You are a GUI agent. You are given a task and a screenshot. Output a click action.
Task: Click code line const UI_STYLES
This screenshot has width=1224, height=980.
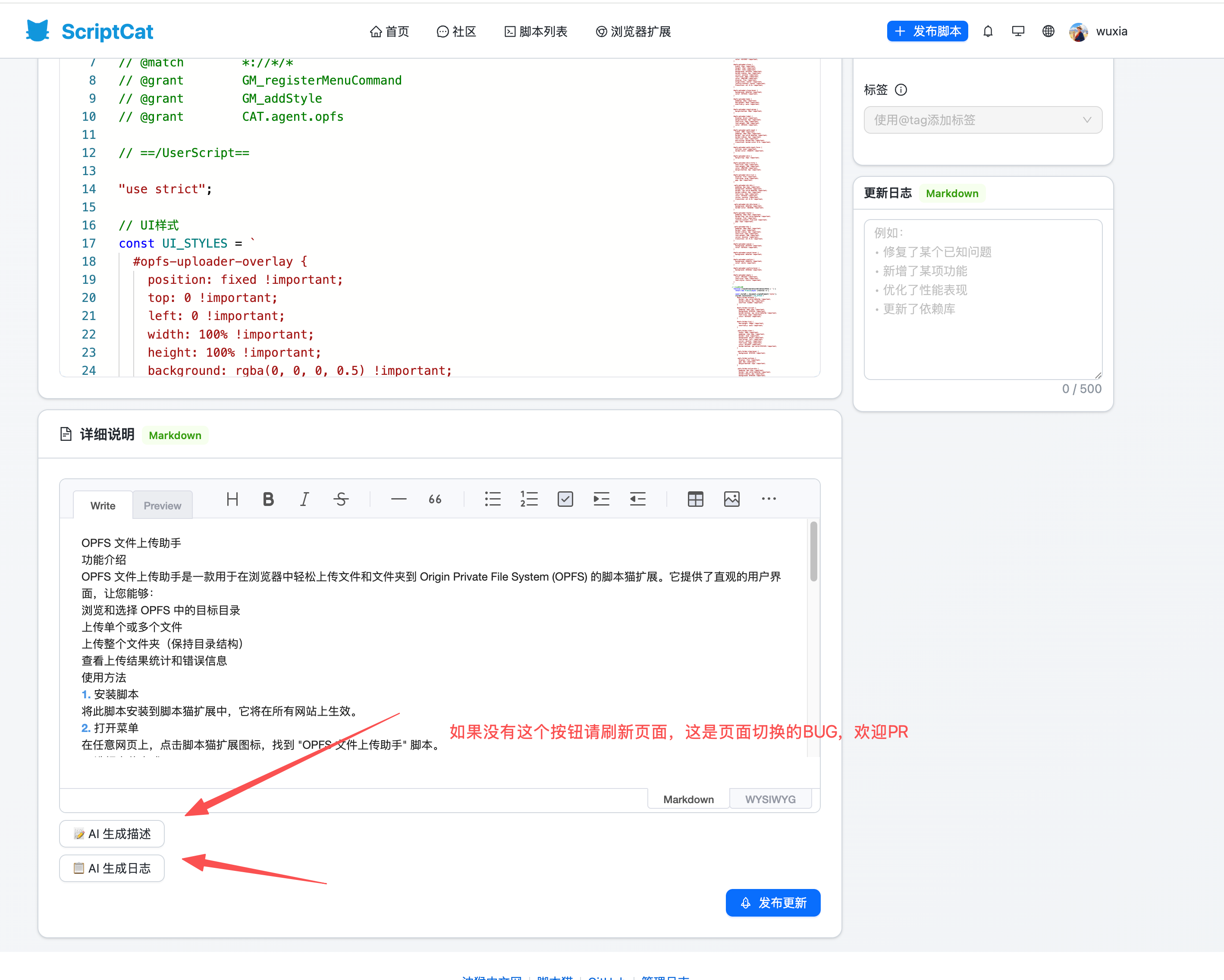(x=187, y=244)
